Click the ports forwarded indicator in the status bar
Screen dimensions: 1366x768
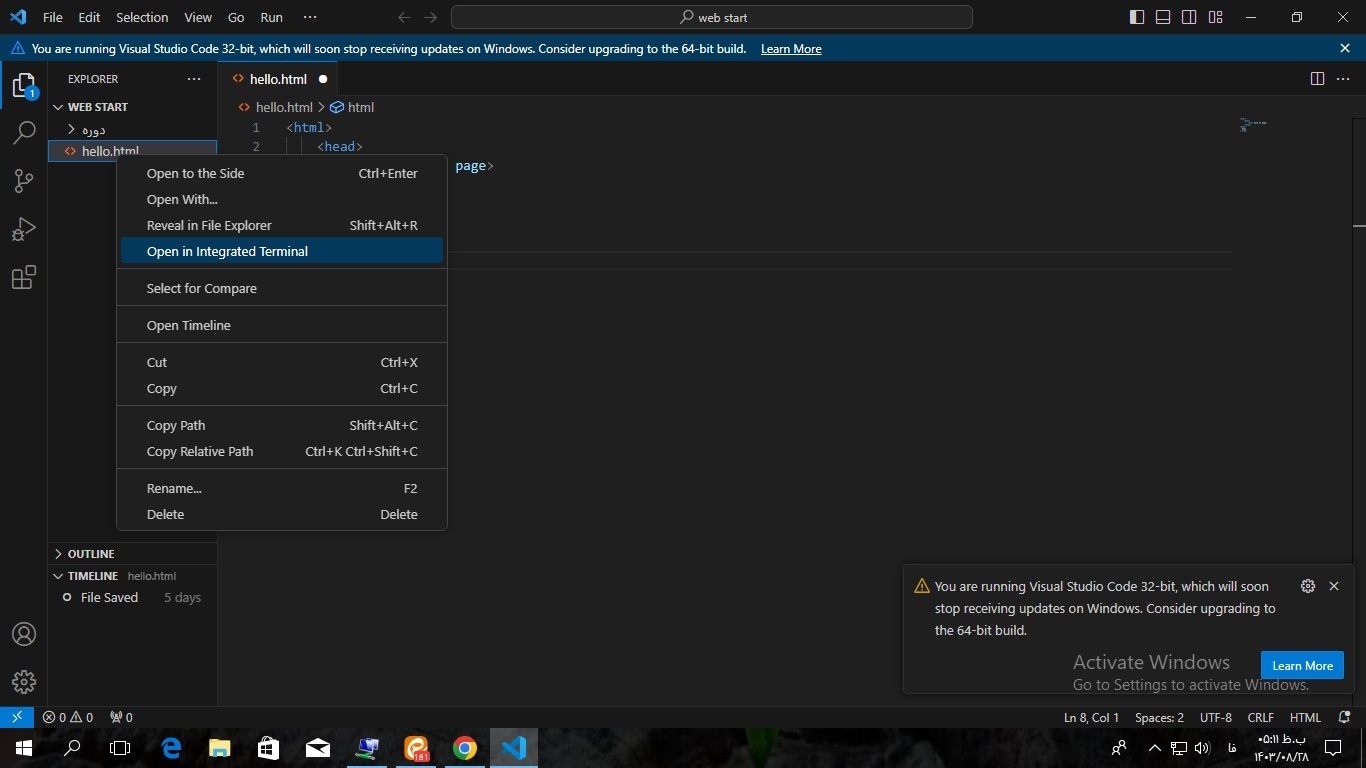tap(121, 717)
